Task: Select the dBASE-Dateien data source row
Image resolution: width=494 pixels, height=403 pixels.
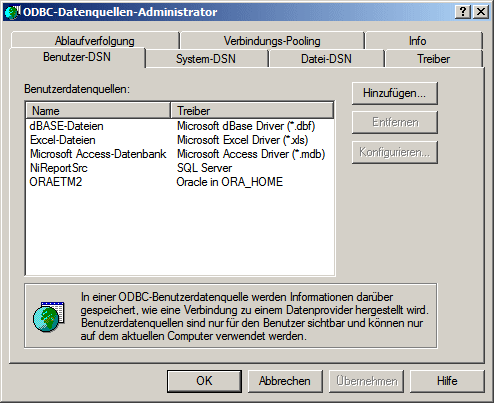Action: point(180,126)
